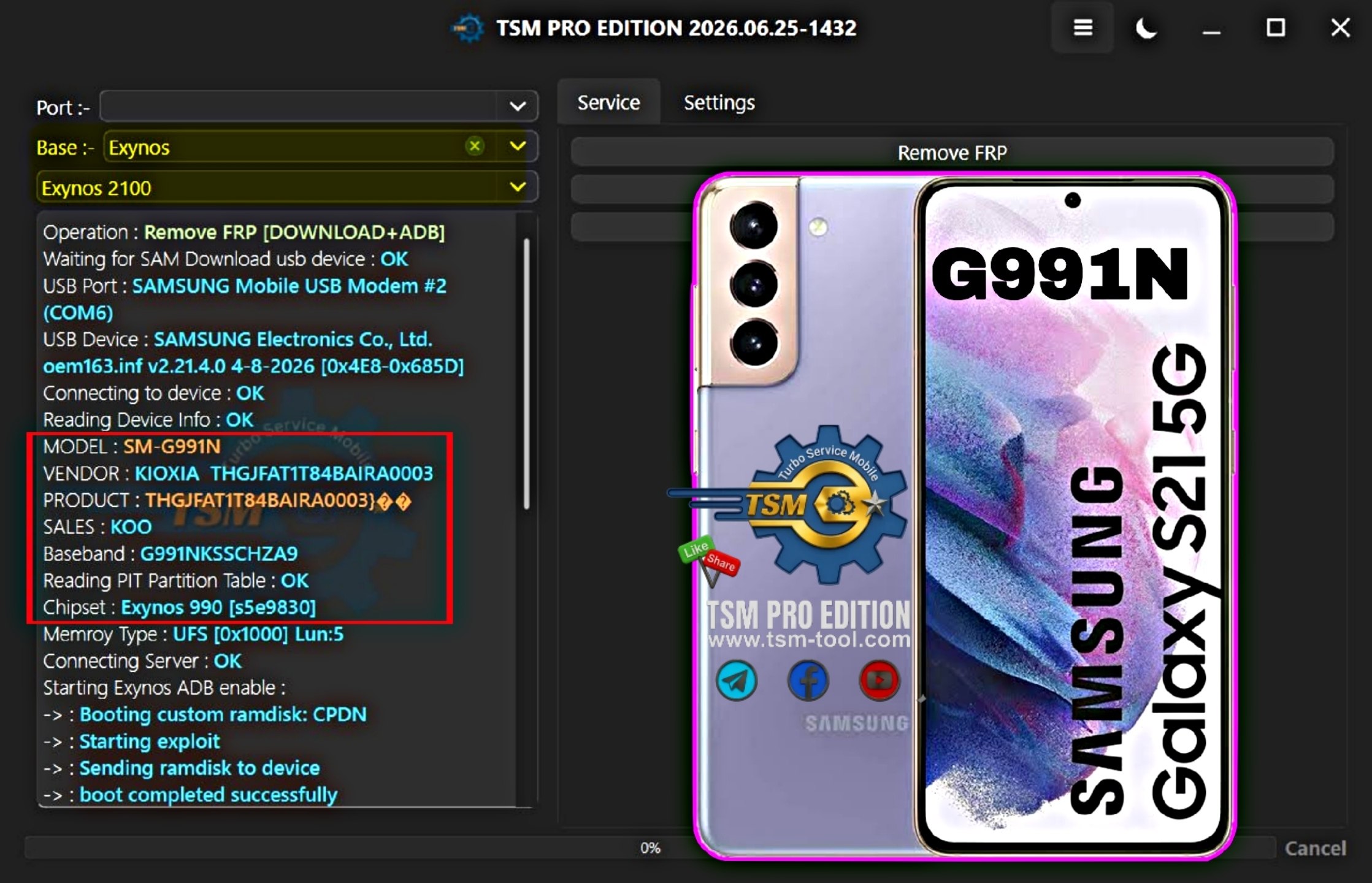
Task: Click the Cancel button
Action: pos(1315,848)
